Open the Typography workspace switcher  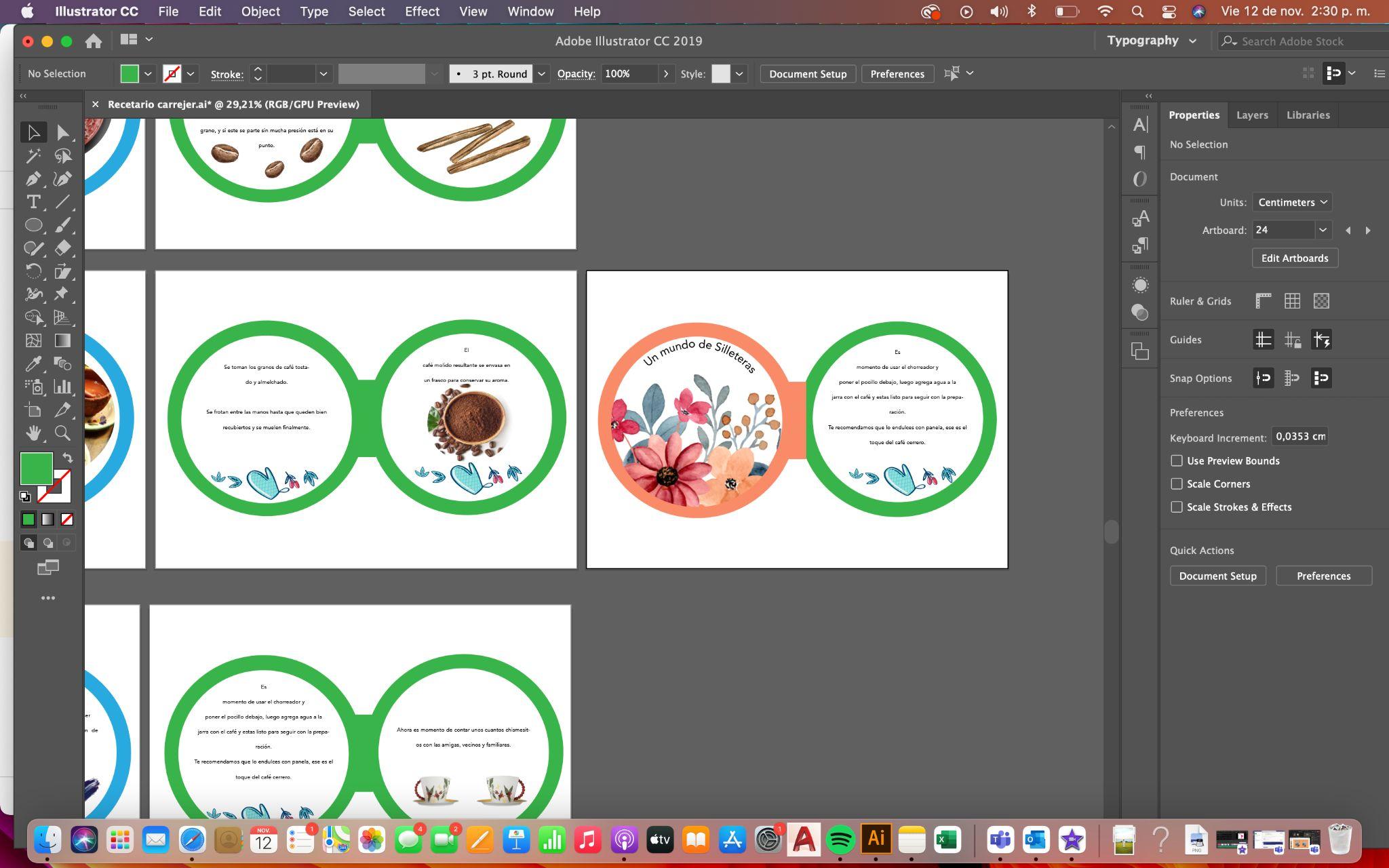[1151, 41]
